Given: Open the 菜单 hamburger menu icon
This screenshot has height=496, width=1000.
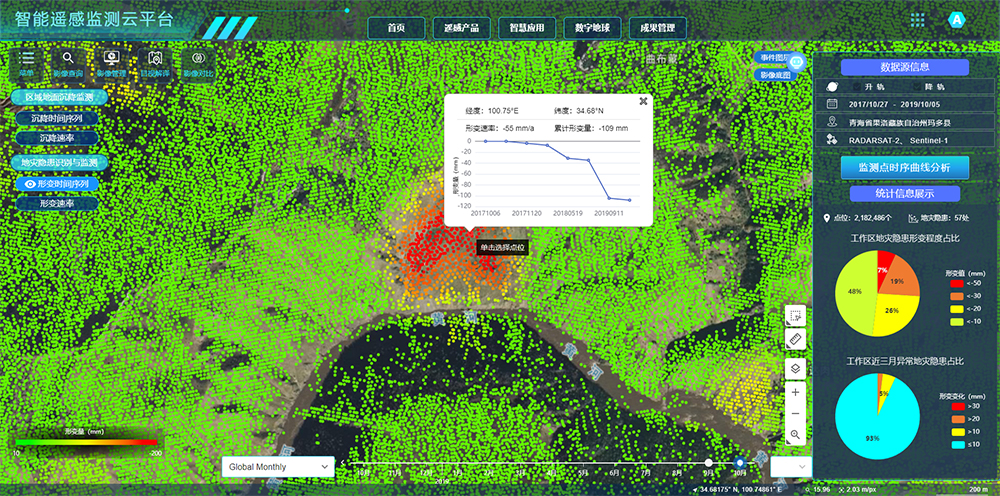Looking at the screenshot, I should [x=27, y=60].
